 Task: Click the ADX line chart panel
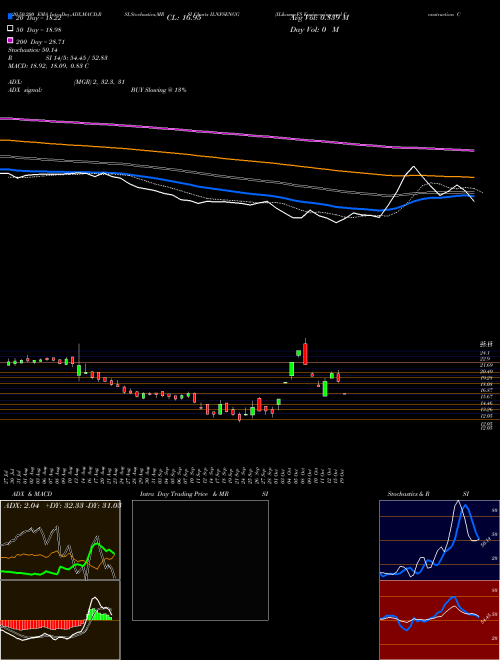click(x=60, y=540)
